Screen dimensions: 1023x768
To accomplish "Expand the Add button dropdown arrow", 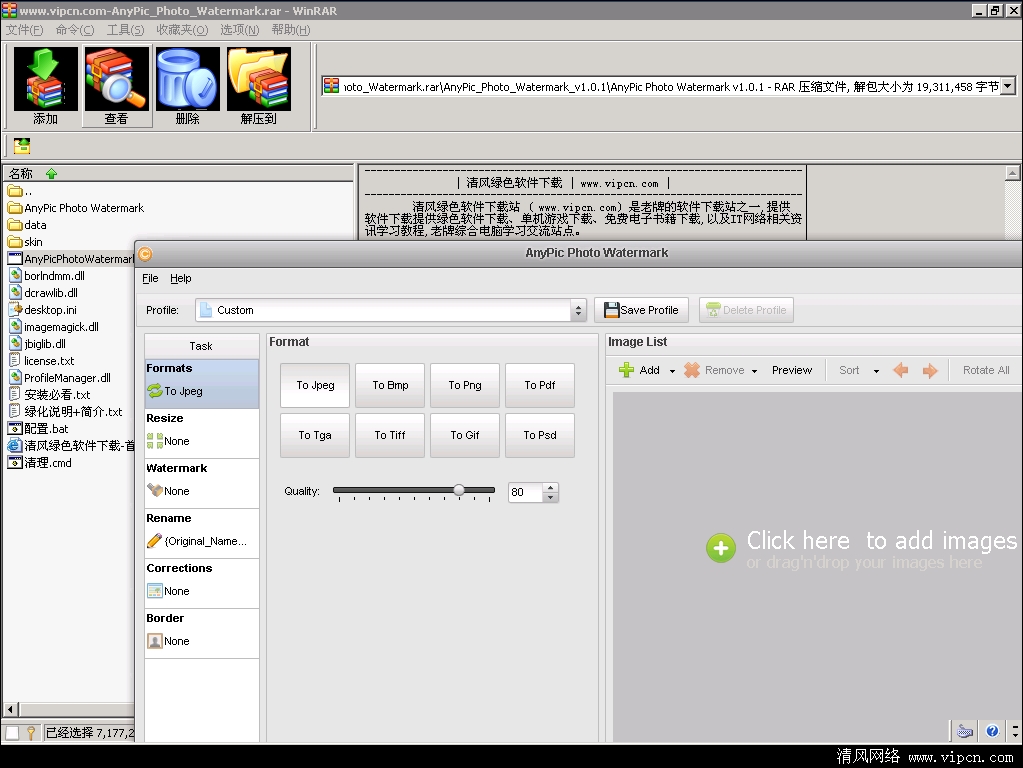I will [672, 371].
